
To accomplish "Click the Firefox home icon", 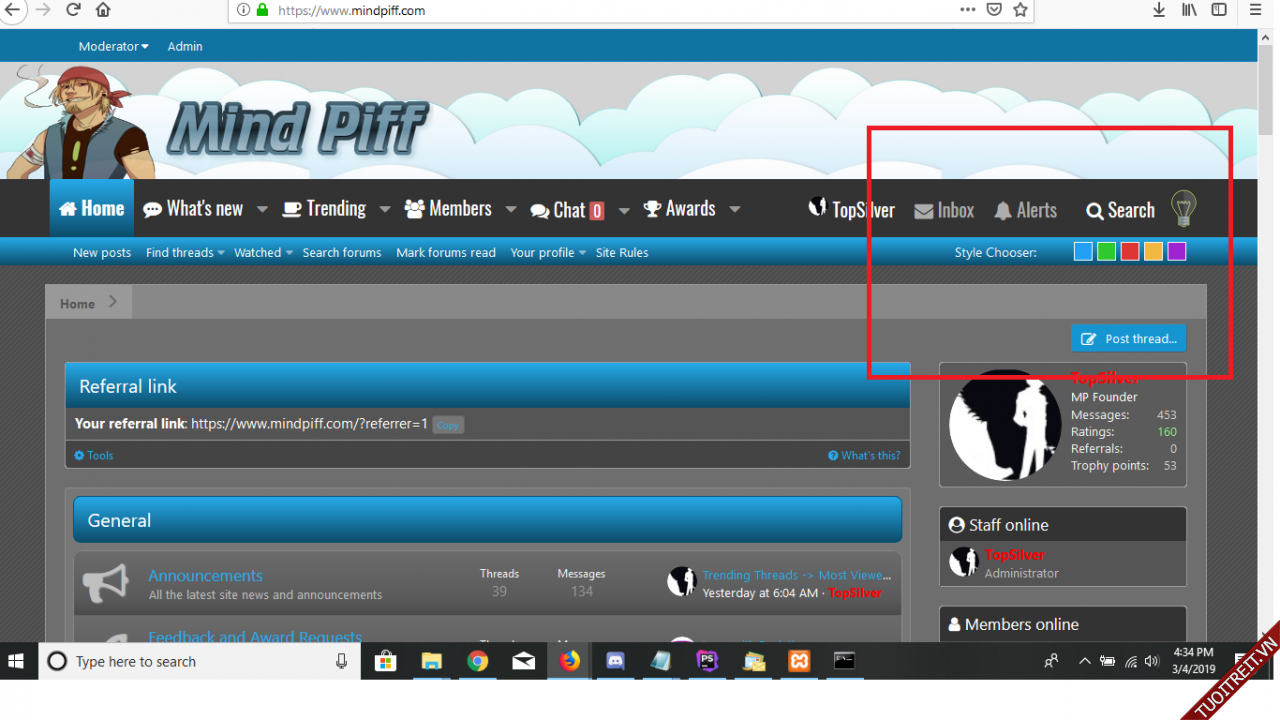I will 103,10.
